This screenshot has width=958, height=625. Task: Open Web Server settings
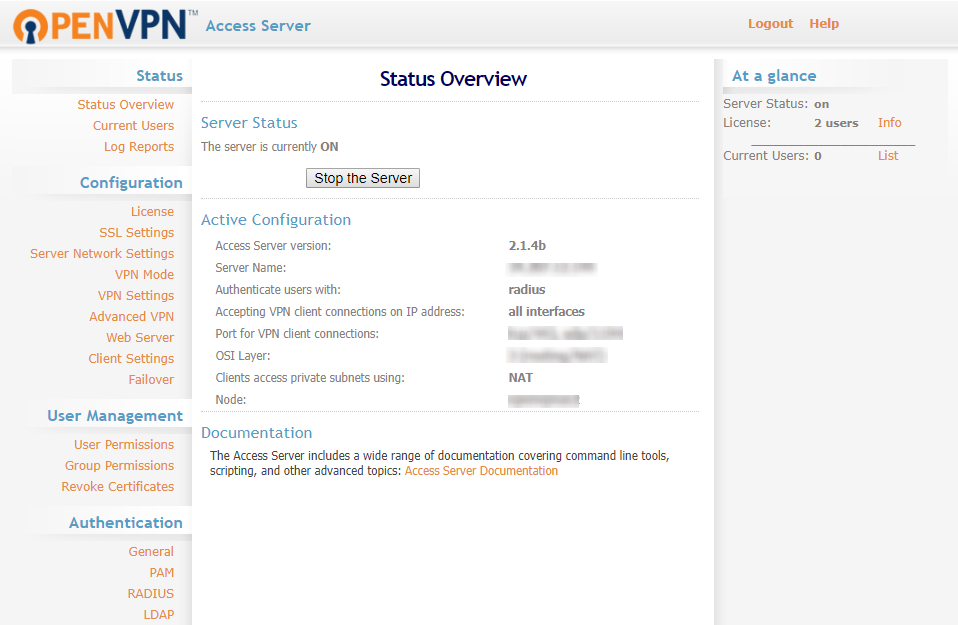click(139, 337)
